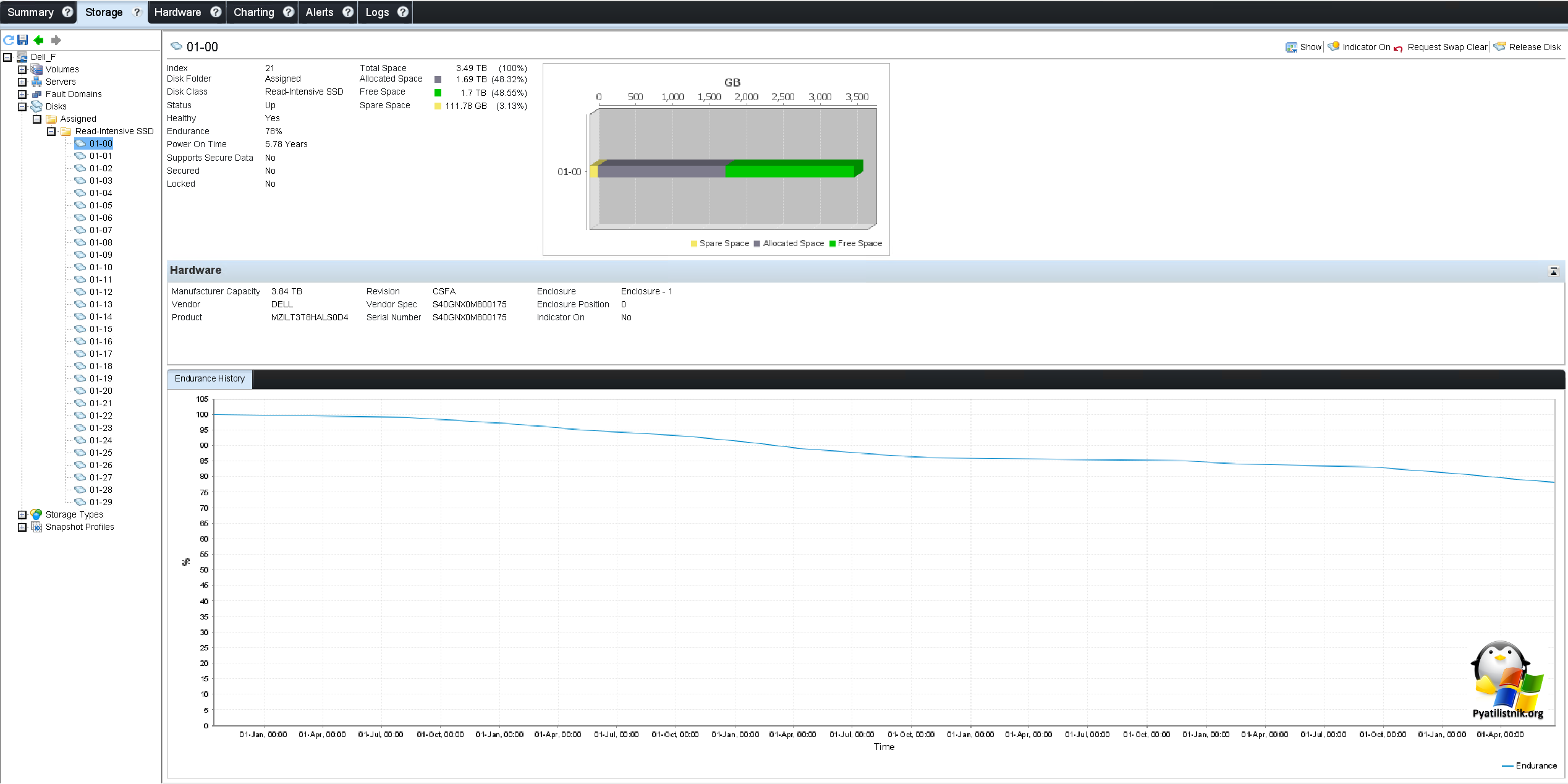1568x784 pixels.
Task: Click the Servers node icon
Action: [x=36, y=82]
